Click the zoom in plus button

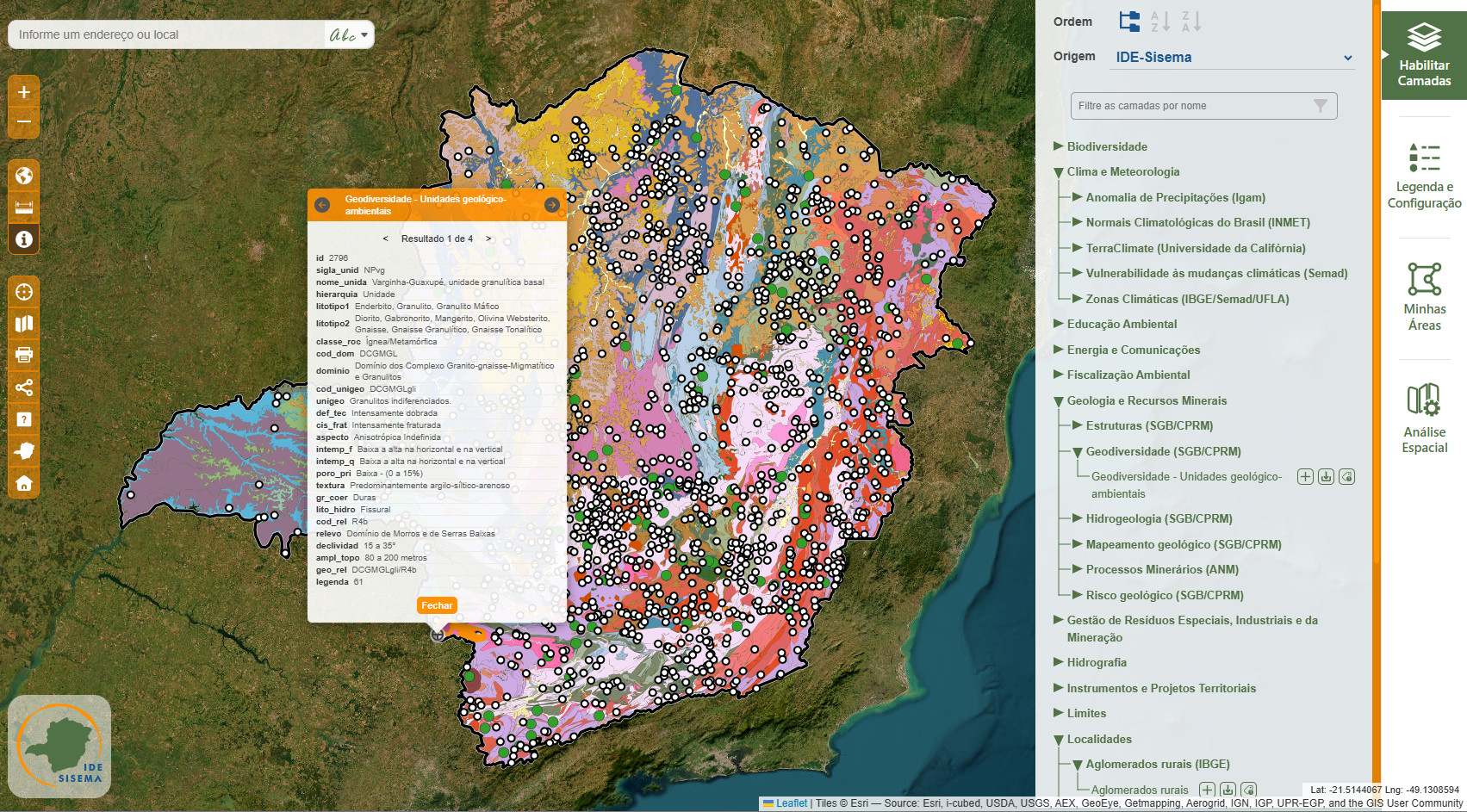tap(24, 92)
